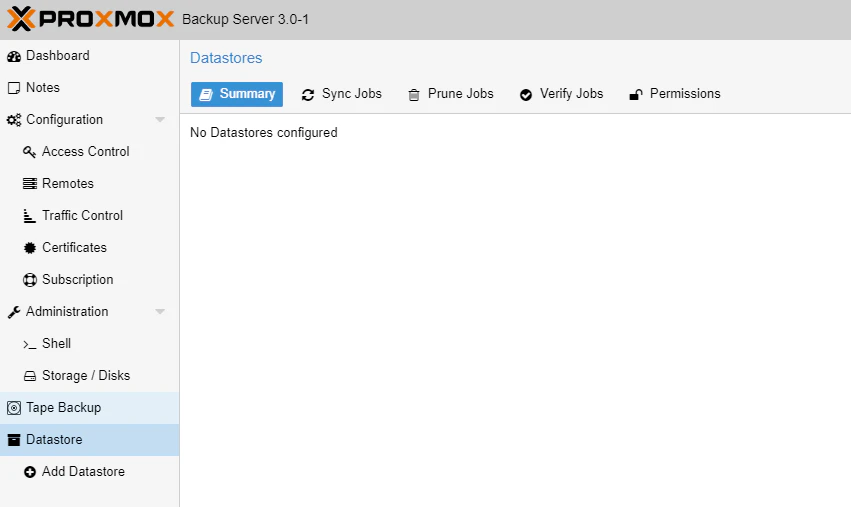Screen dimensions: 851x507
Task: Choose Add Datastore
Action: 90,472
